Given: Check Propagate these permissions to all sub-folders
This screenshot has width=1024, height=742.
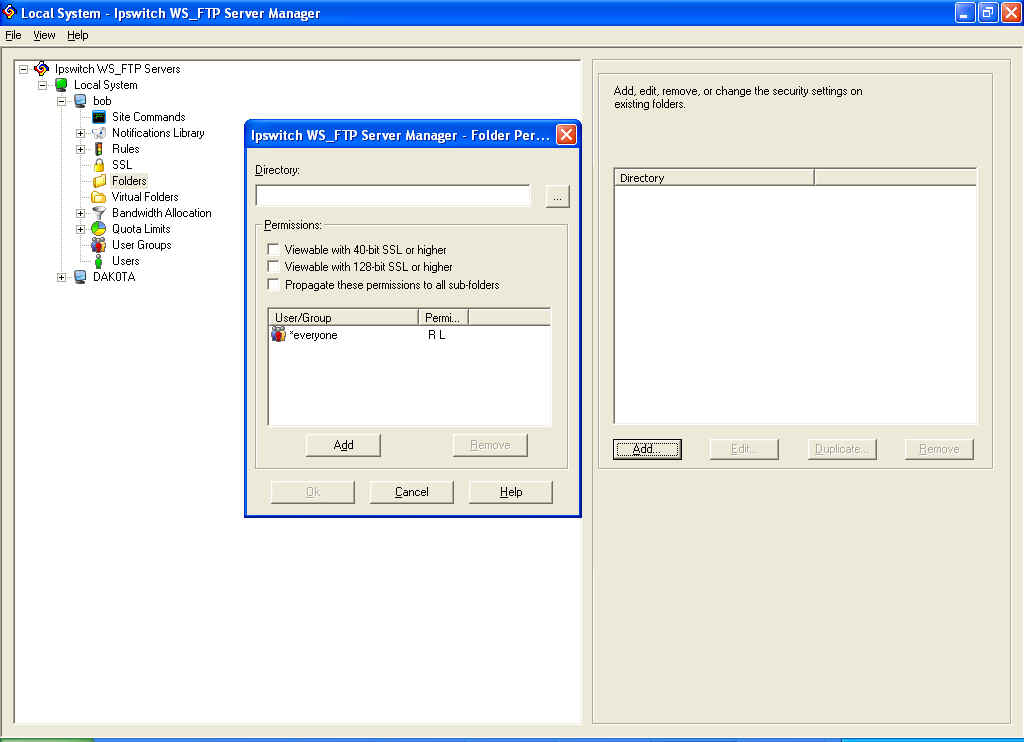Looking at the screenshot, I should 274,285.
